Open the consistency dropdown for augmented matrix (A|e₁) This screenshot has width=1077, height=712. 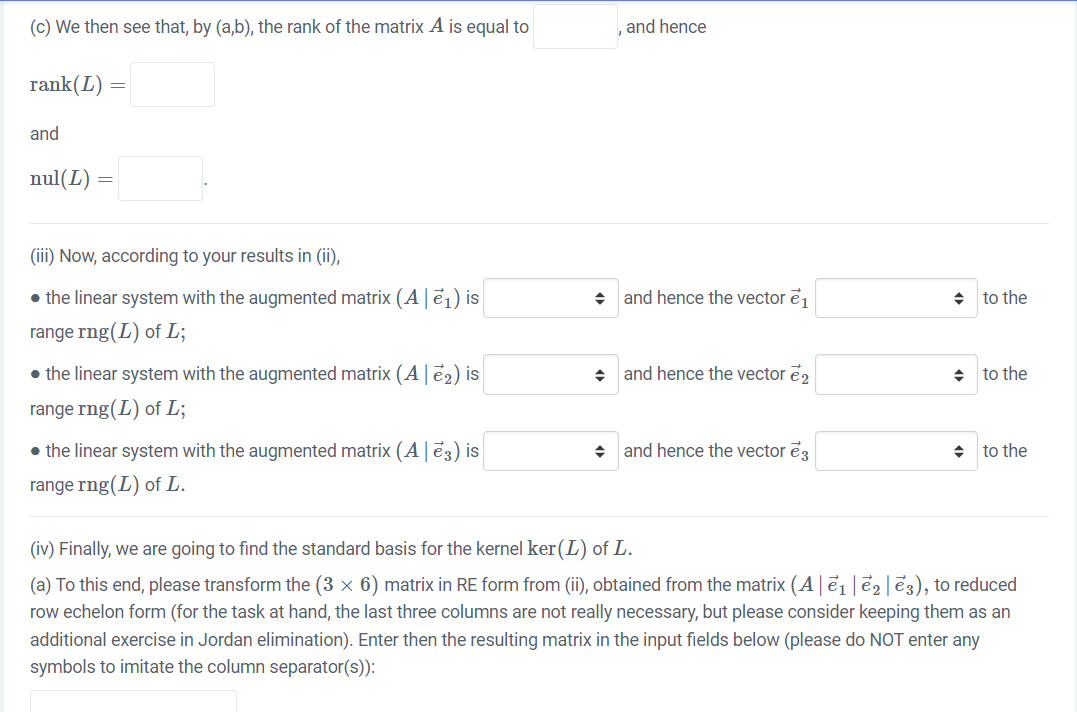point(550,297)
